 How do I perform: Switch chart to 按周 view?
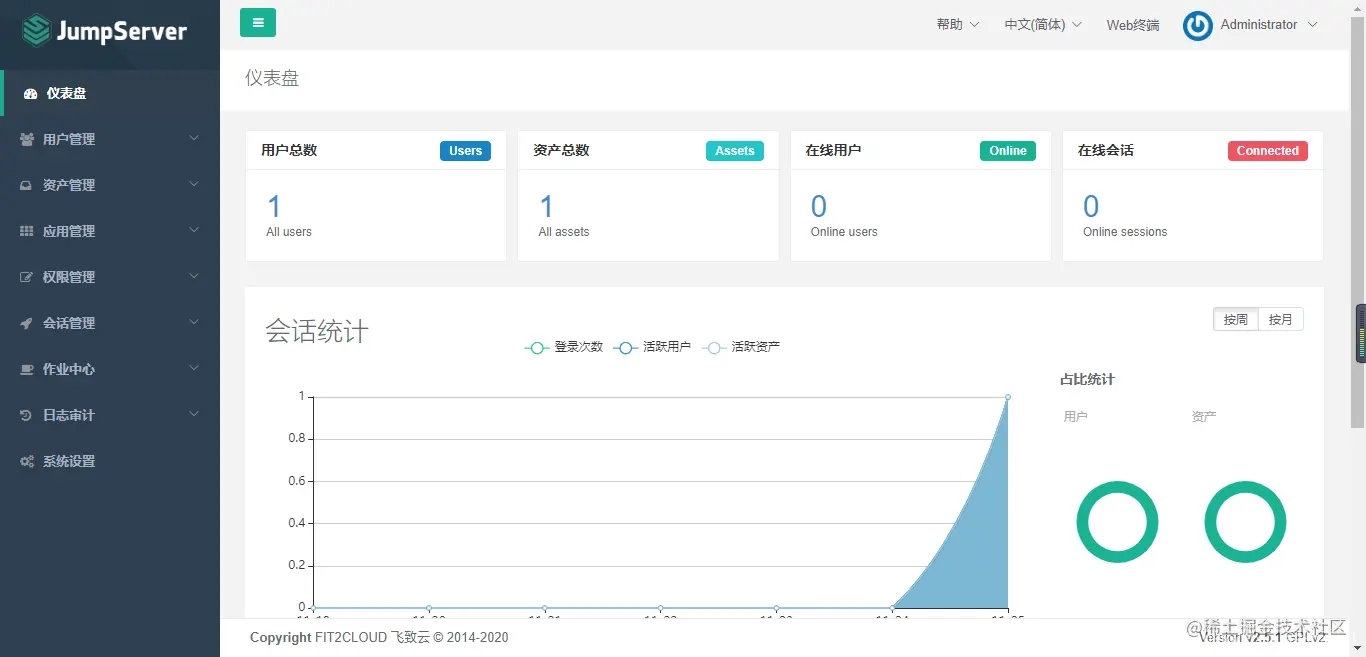tap(1235, 320)
